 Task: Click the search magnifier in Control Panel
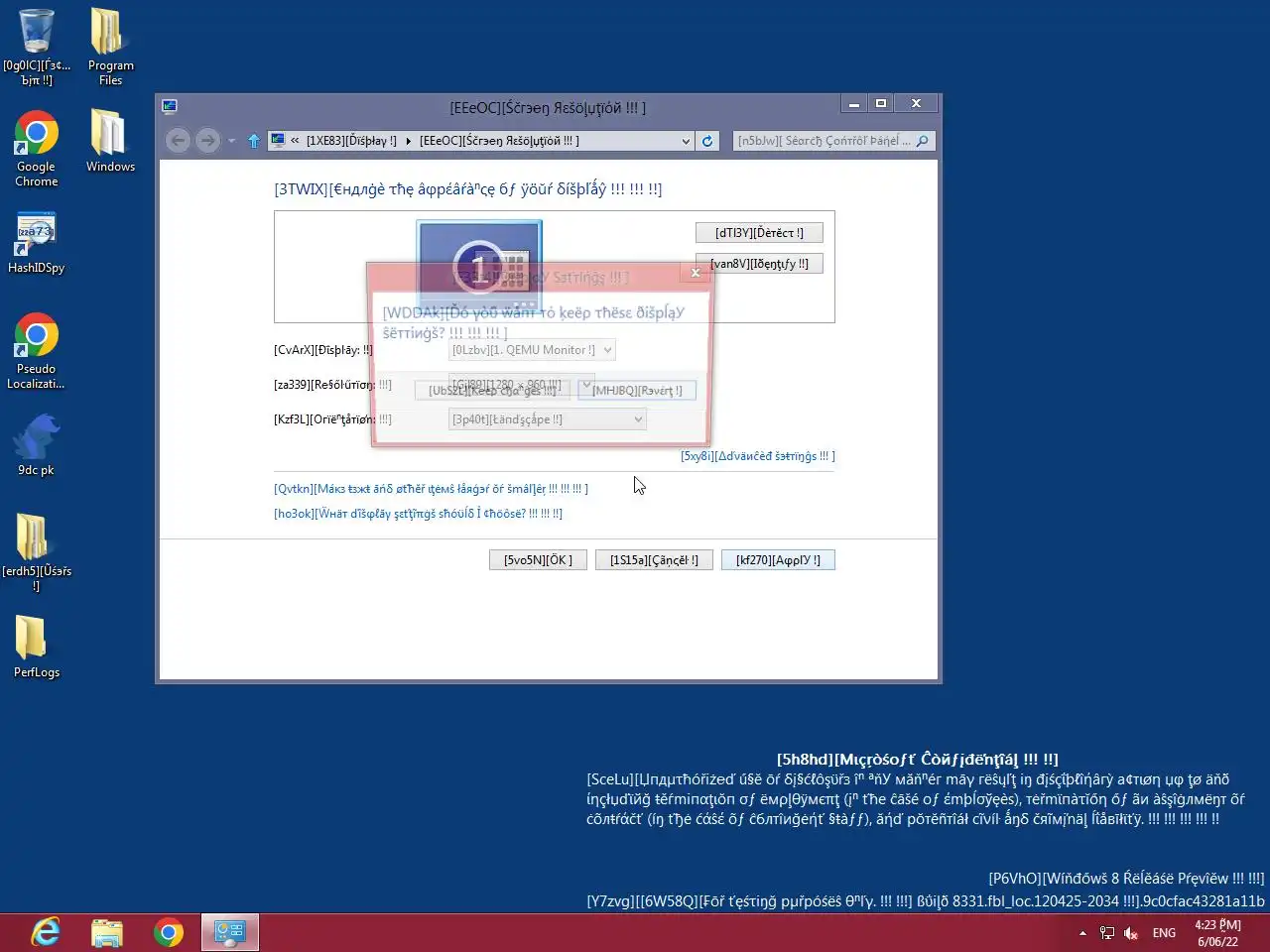pyautogui.click(x=923, y=141)
